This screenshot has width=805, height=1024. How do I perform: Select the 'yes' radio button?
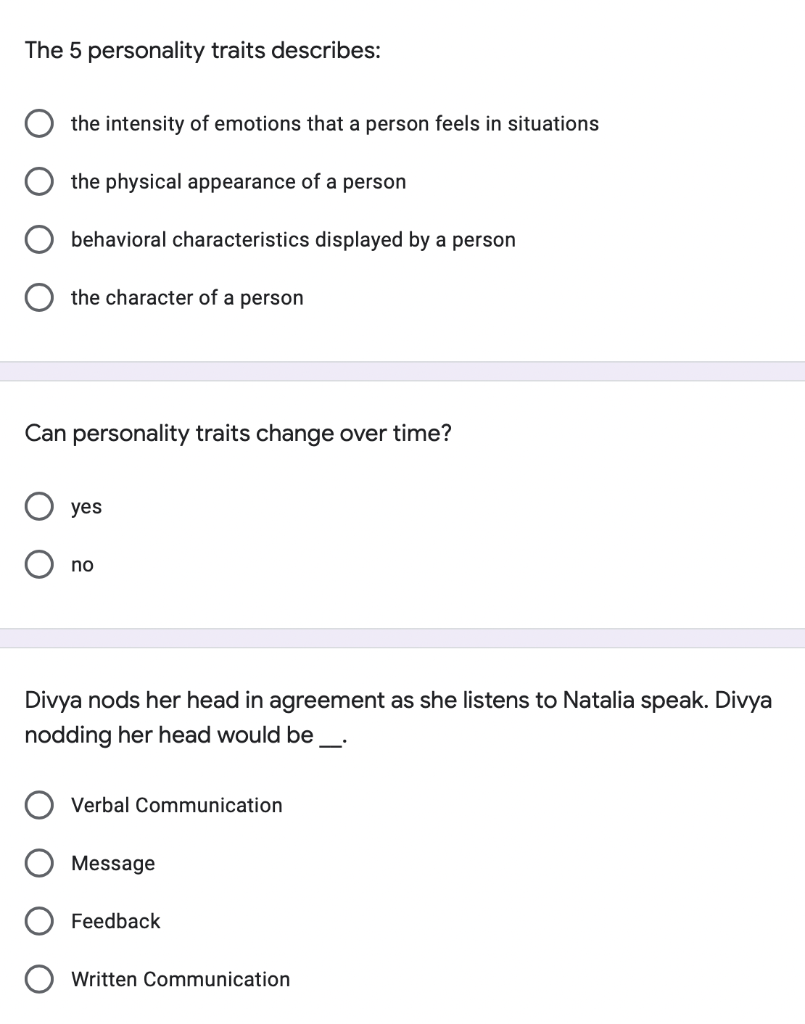pyautogui.click(x=40, y=507)
